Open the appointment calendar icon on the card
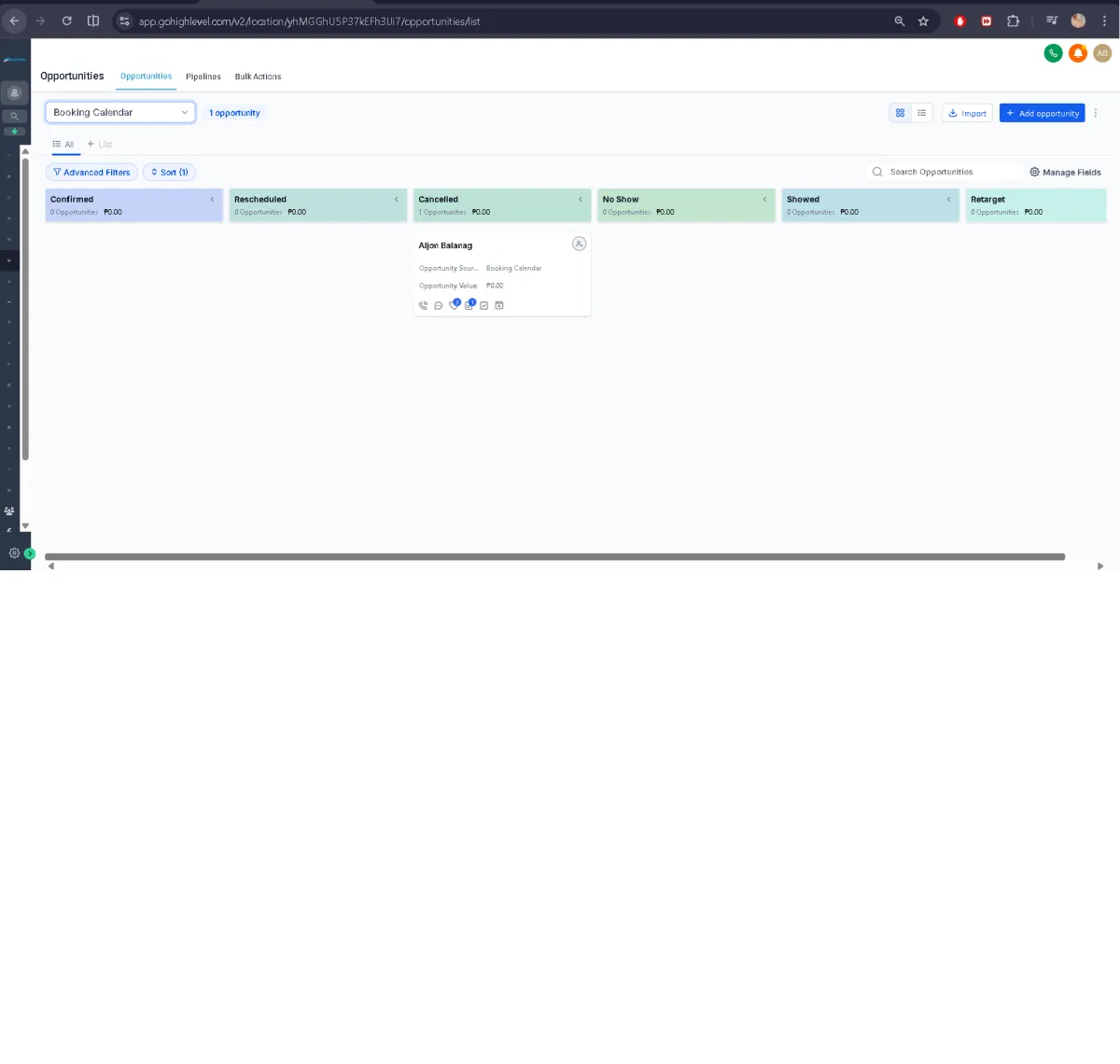Image resolution: width=1120 pixels, height=1064 pixels. click(499, 305)
